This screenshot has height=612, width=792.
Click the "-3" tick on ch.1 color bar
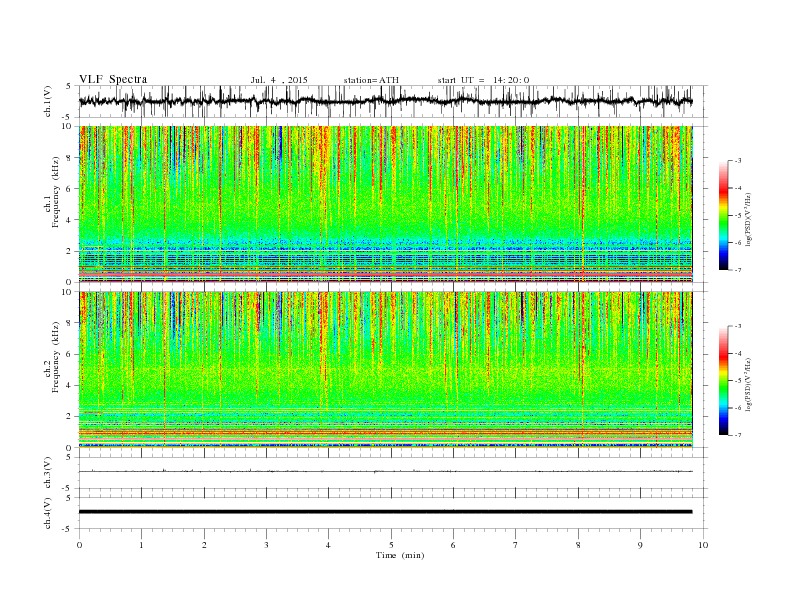(737, 161)
